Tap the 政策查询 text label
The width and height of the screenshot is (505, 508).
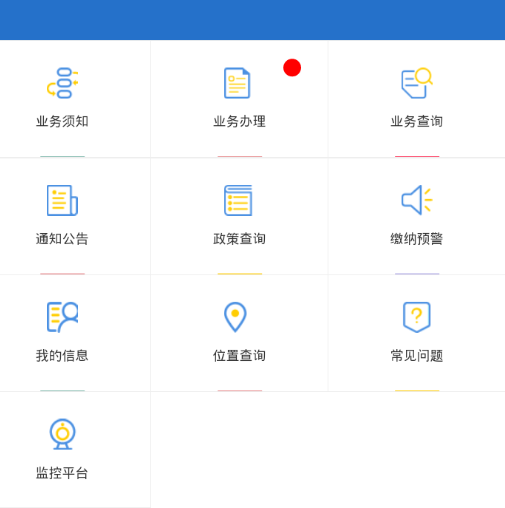239,239
